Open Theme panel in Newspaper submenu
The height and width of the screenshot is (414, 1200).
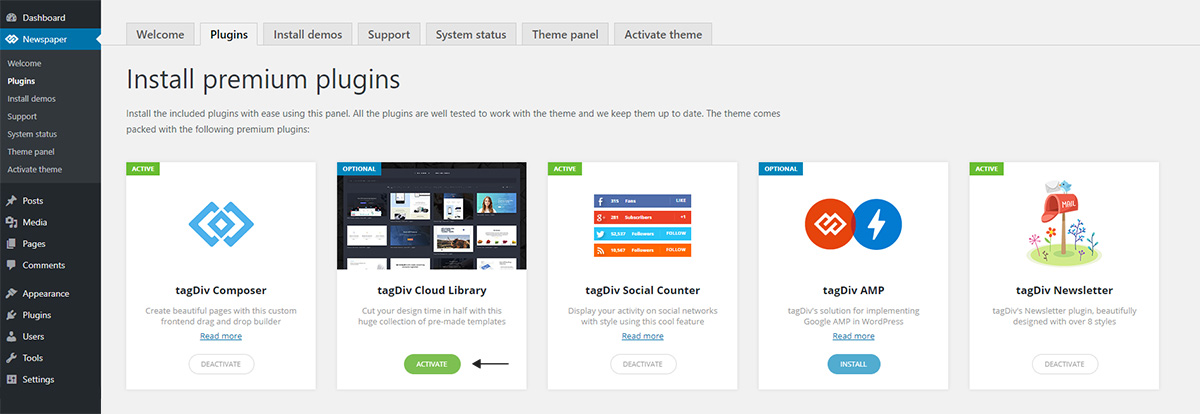pos(31,152)
